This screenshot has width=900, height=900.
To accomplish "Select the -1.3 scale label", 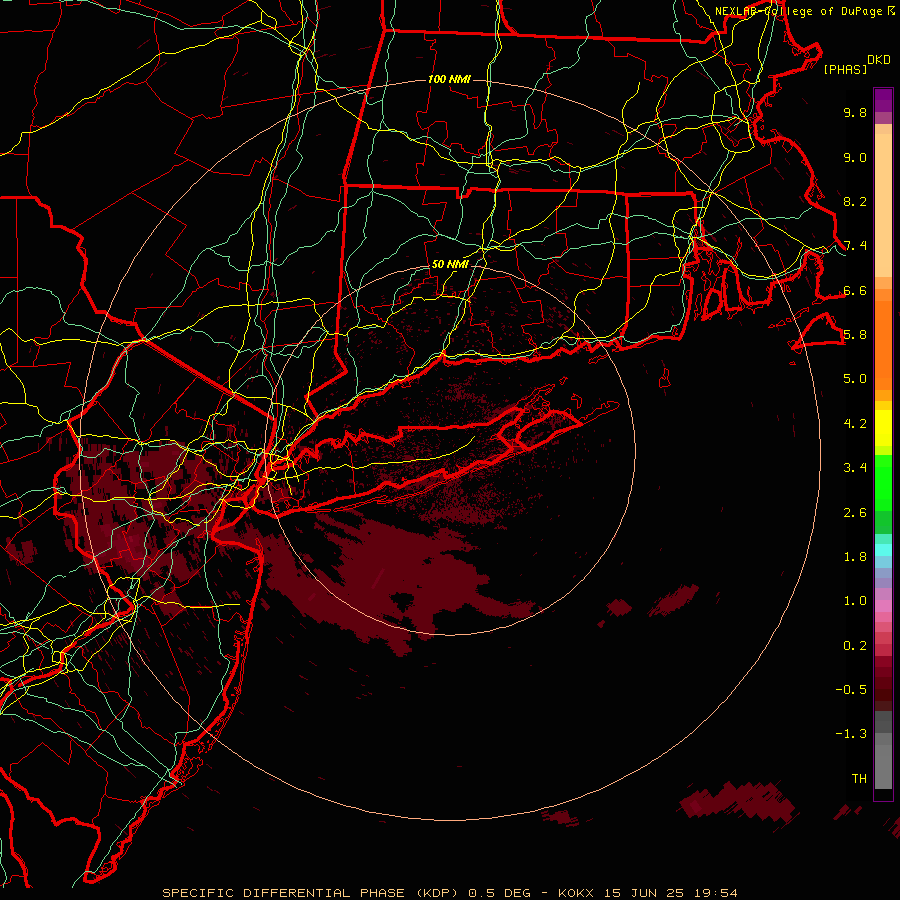I will (851, 734).
